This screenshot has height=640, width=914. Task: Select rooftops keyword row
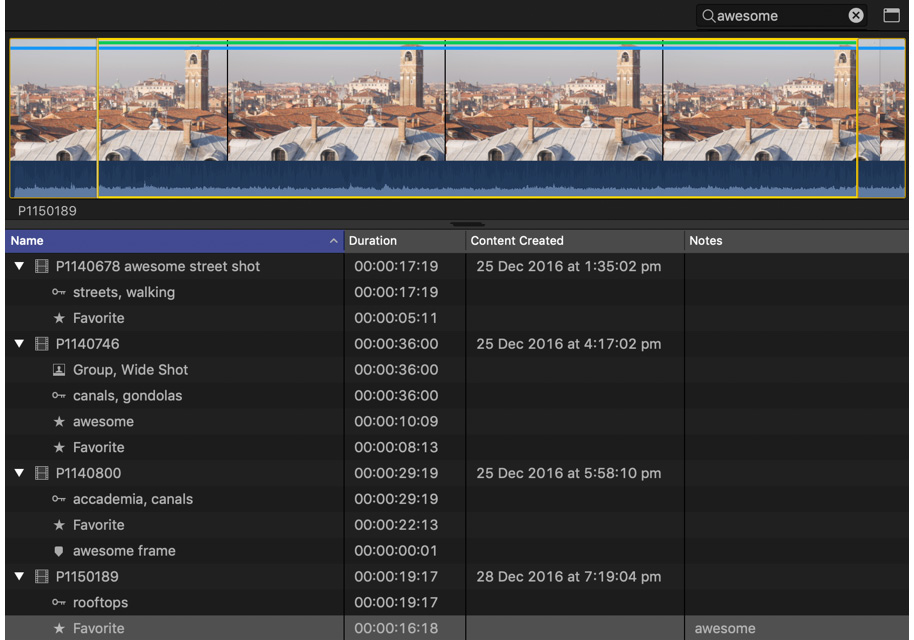click(x=457, y=602)
